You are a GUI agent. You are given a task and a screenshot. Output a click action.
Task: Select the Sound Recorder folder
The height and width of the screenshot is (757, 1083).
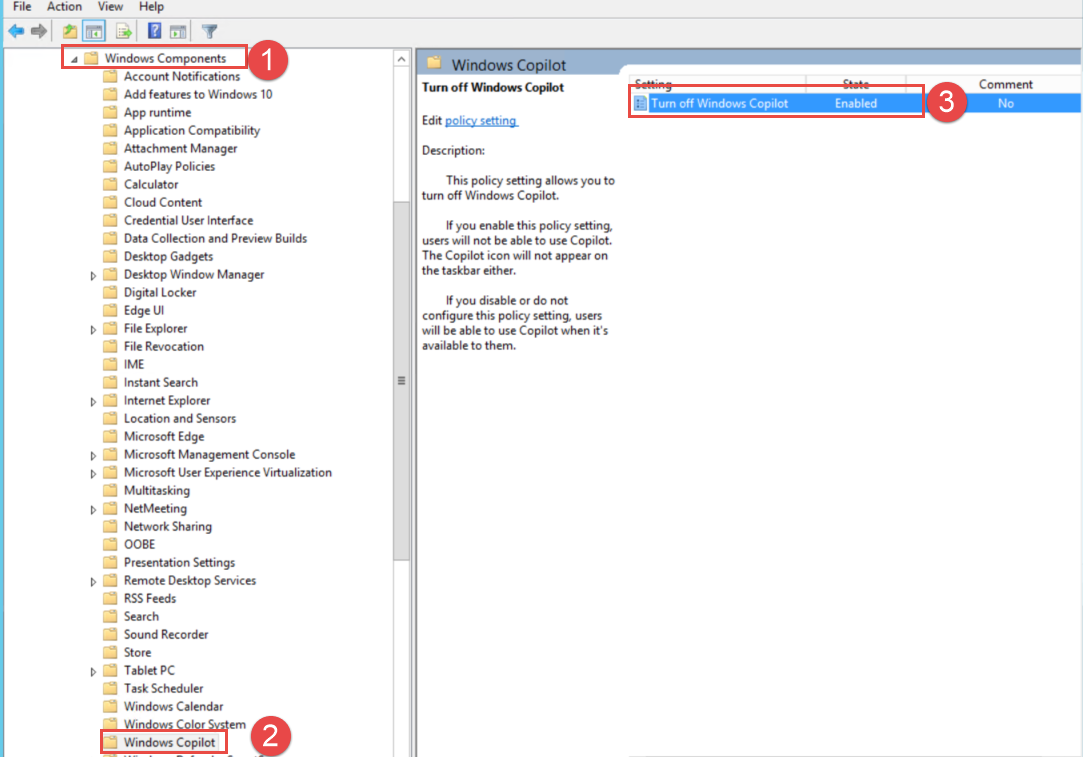click(x=166, y=634)
